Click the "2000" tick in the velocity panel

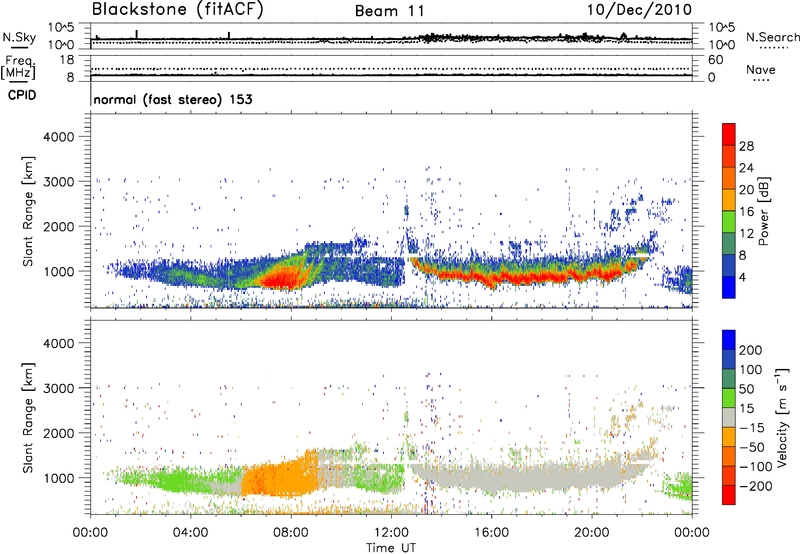coord(58,433)
